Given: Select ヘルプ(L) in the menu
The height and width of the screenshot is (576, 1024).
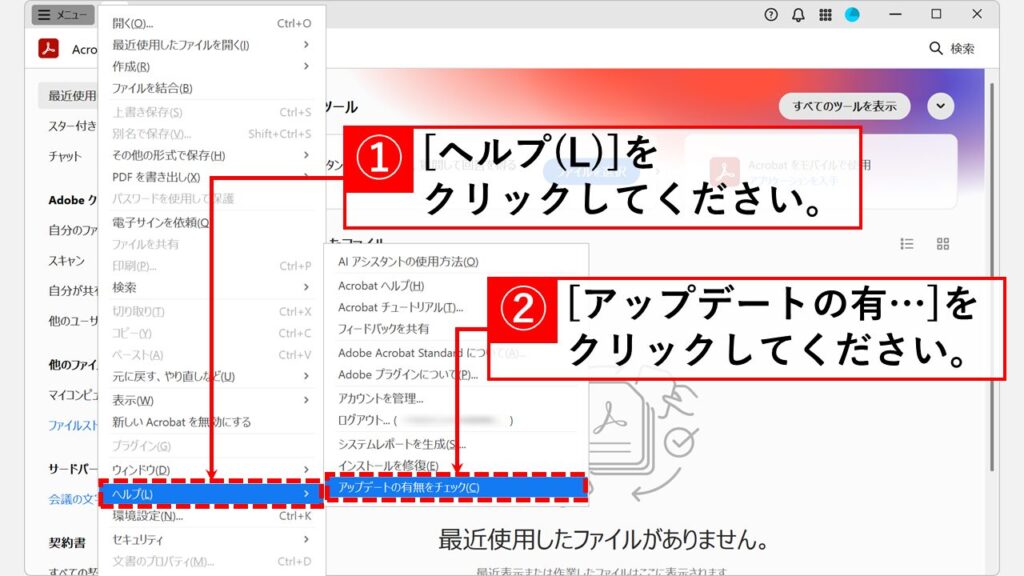Looking at the screenshot, I should (x=211, y=494).
